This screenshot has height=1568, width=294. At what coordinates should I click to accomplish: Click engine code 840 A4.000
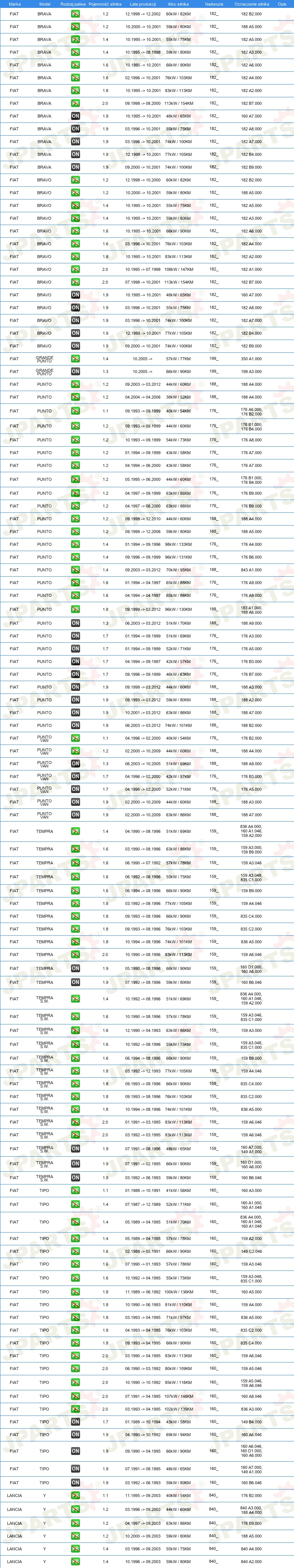252,1549
